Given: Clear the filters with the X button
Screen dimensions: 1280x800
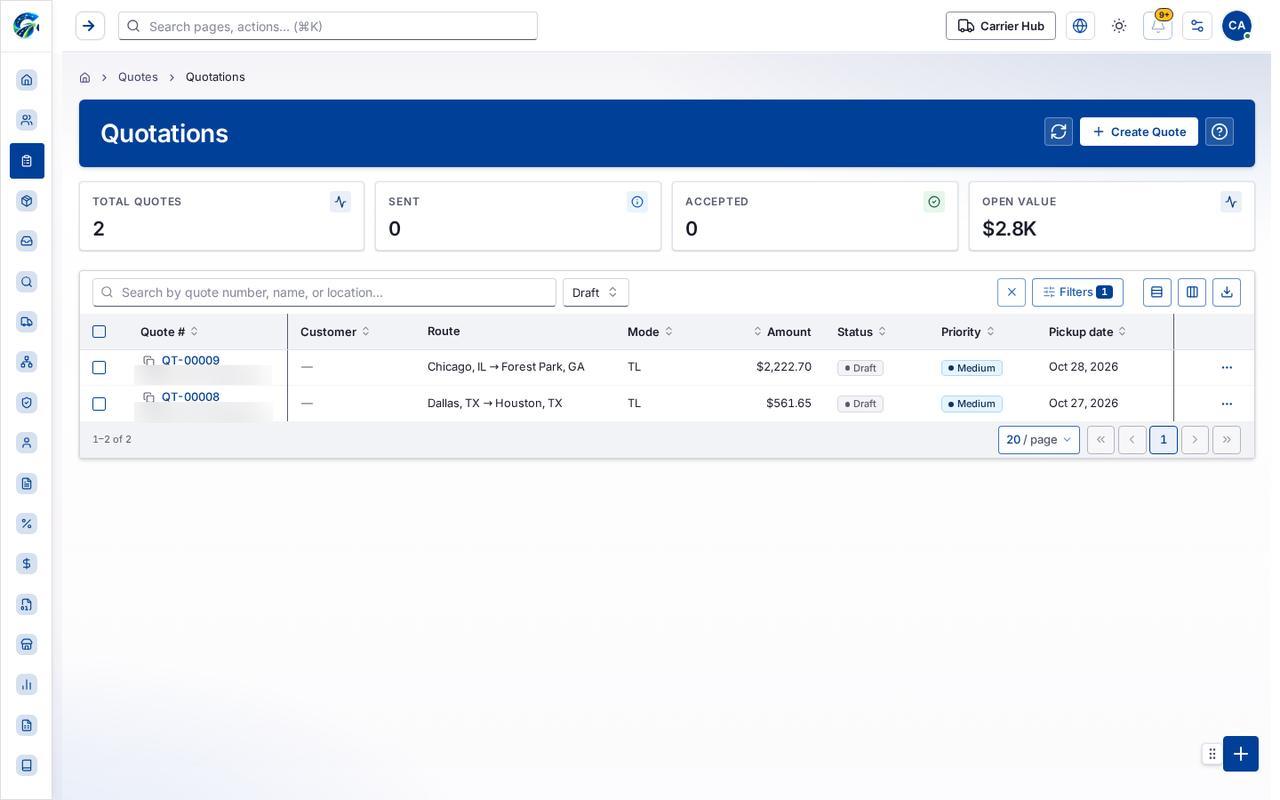Looking at the screenshot, I should click(1012, 292).
